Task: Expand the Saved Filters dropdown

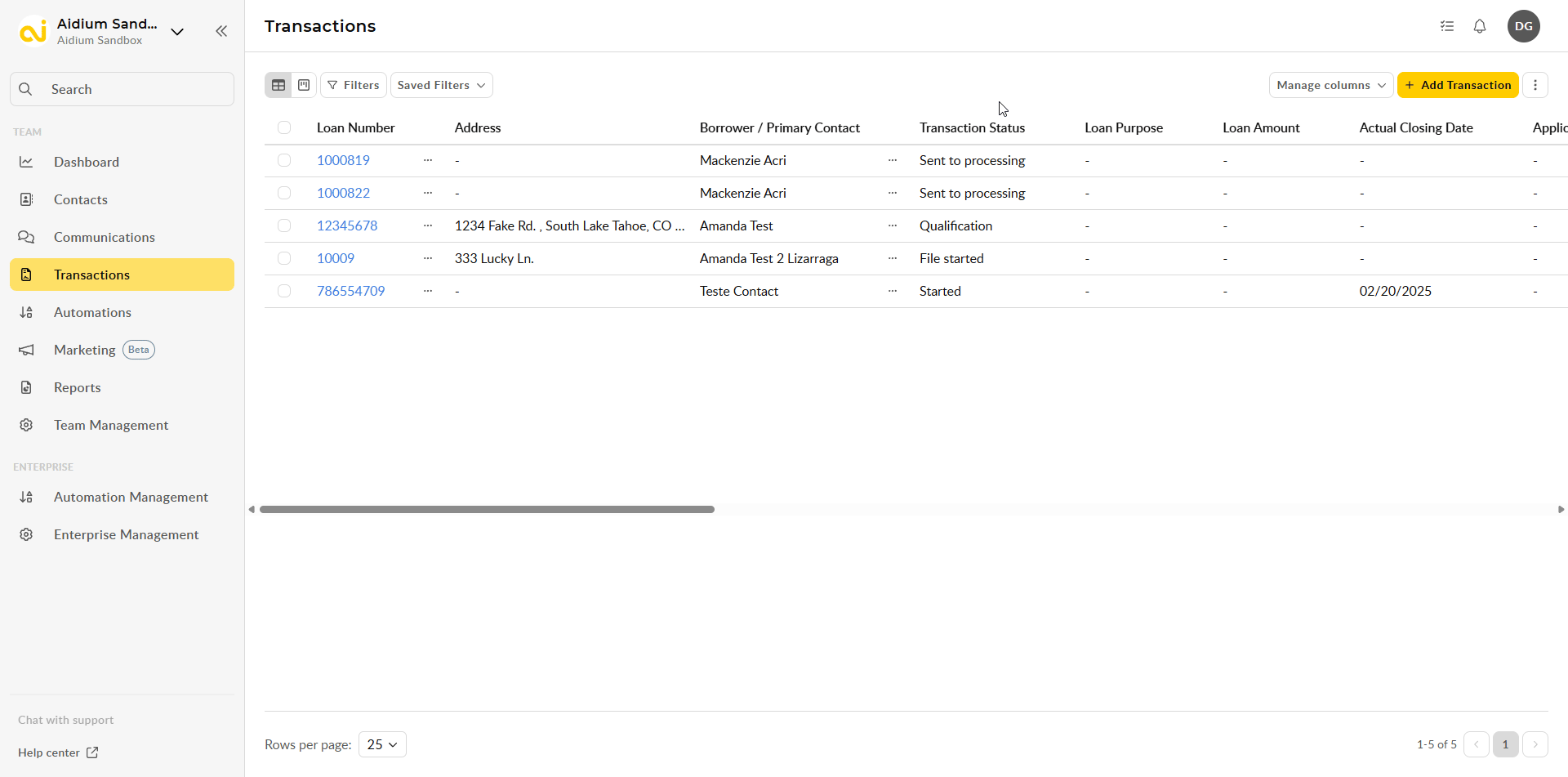Action: 442,85
